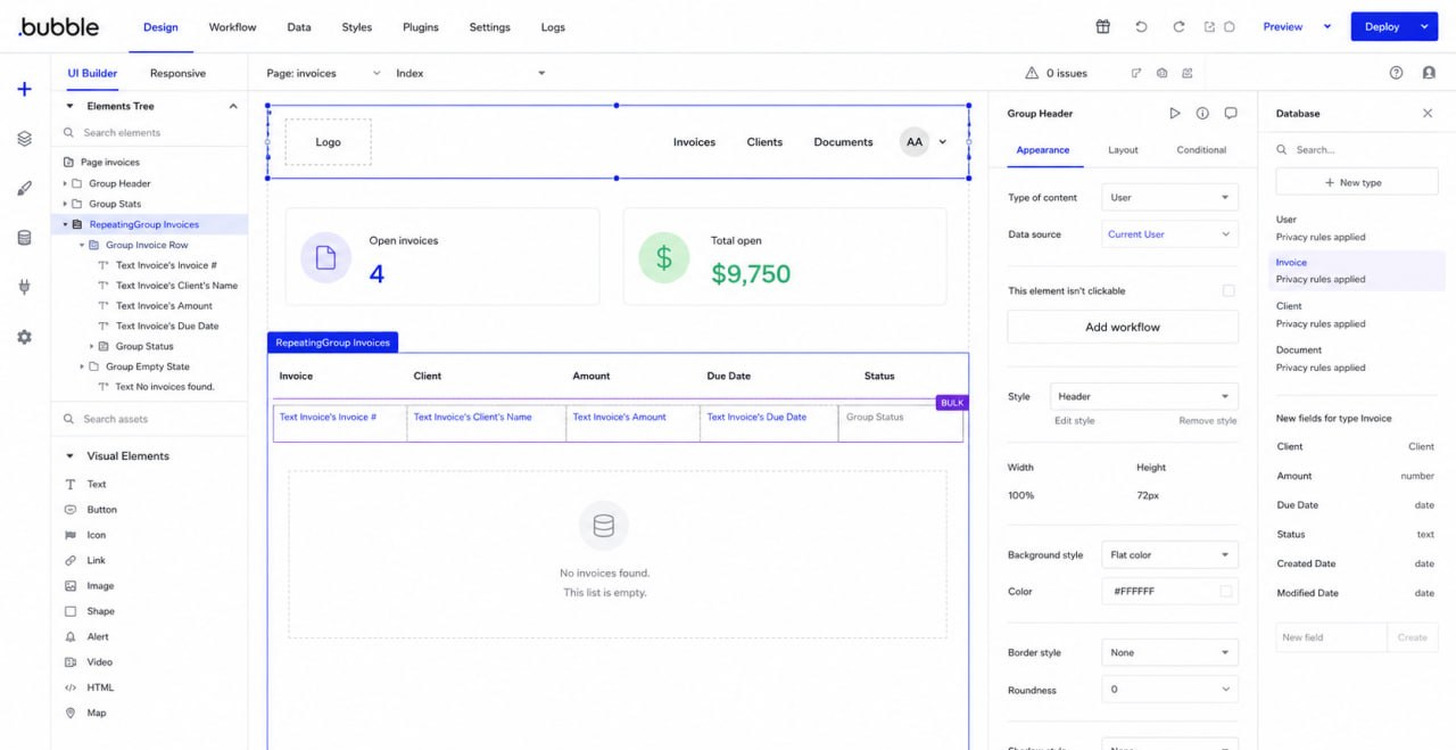Click the play triangle icon beside Group Header
This screenshot has width=1456, height=750.
1175,113
